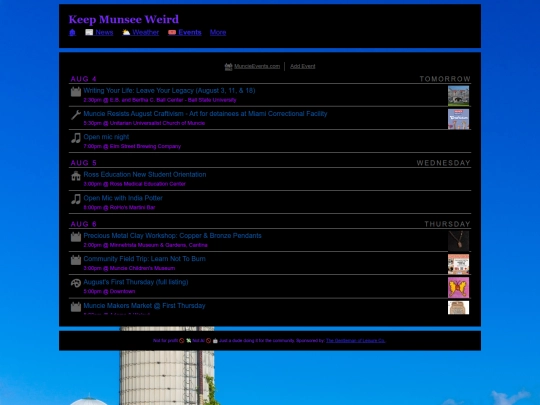Click the 3:00pm @ Muncie Children's Museum text
This screenshot has height=405, width=540.
[x=129, y=268]
